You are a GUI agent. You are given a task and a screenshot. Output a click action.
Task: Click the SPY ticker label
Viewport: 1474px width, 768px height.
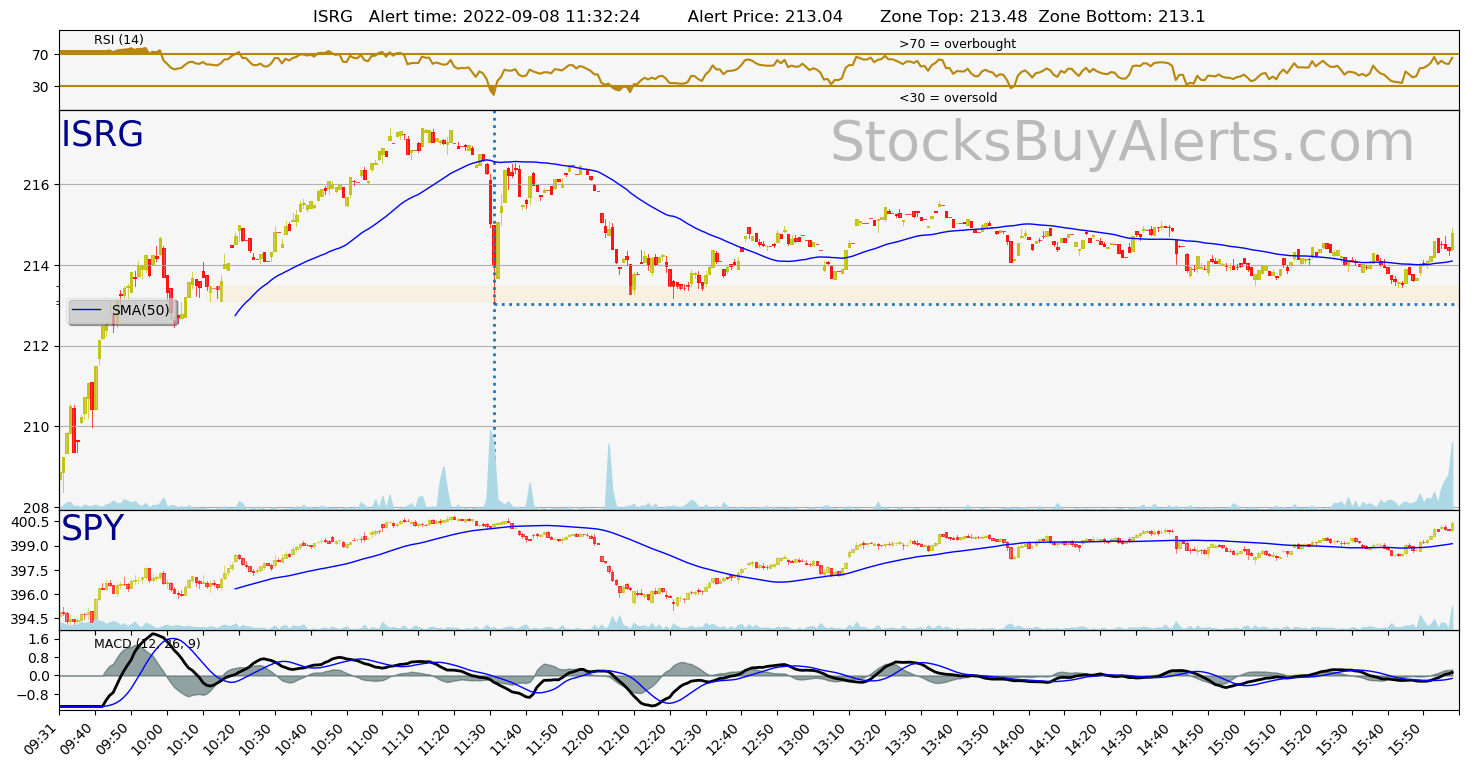92,529
